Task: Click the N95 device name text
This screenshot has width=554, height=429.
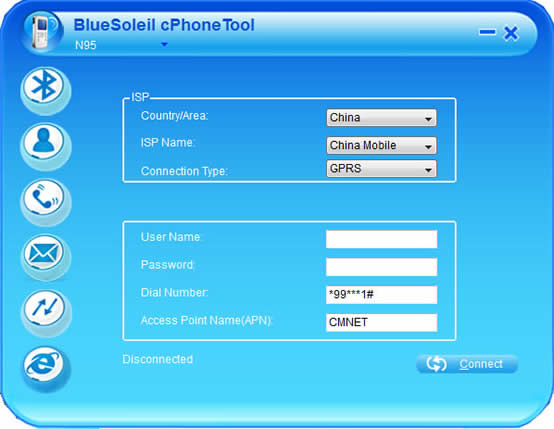Action: tap(86, 45)
